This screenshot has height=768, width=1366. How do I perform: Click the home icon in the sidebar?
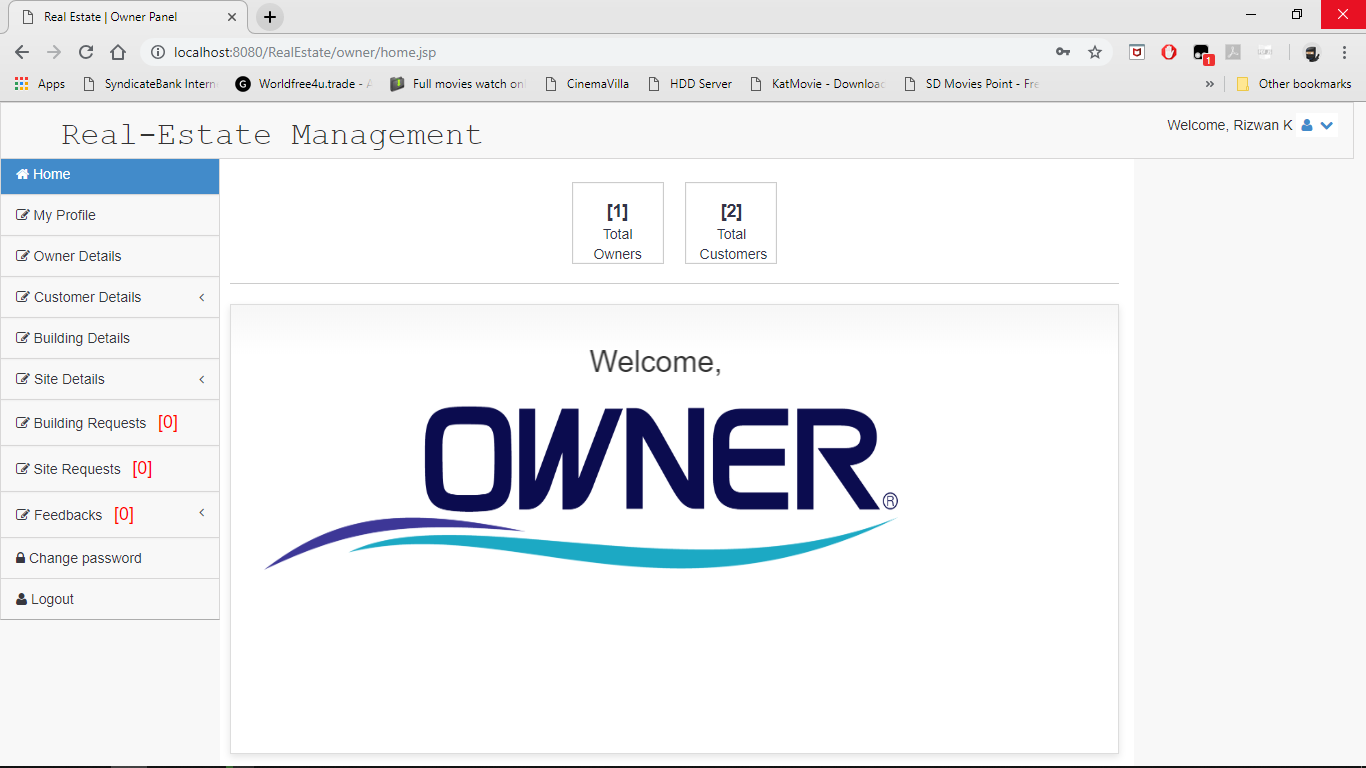point(23,174)
